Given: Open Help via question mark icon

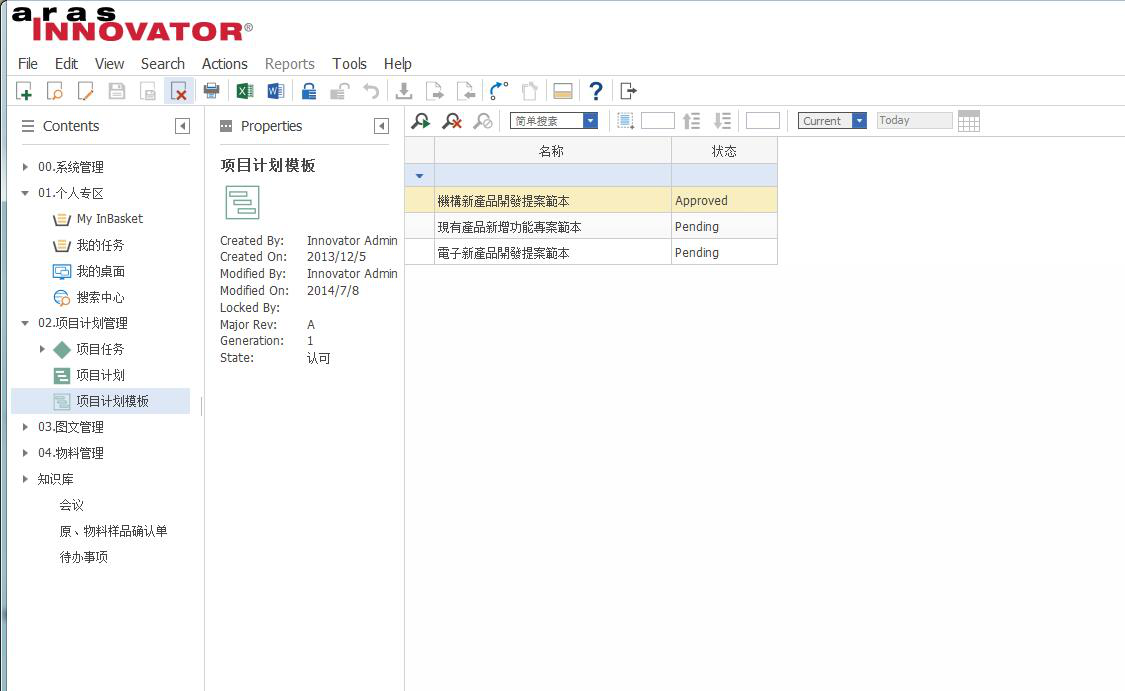Looking at the screenshot, I should pos(596,92).
